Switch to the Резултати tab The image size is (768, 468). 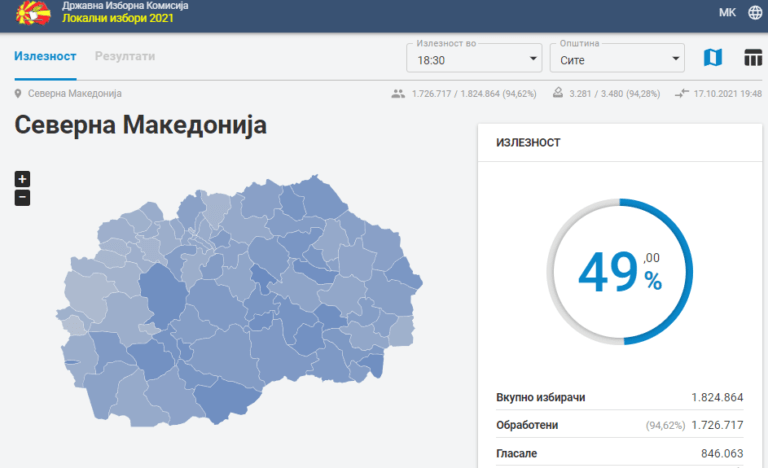pyautogui.click(x=125, y=56)
